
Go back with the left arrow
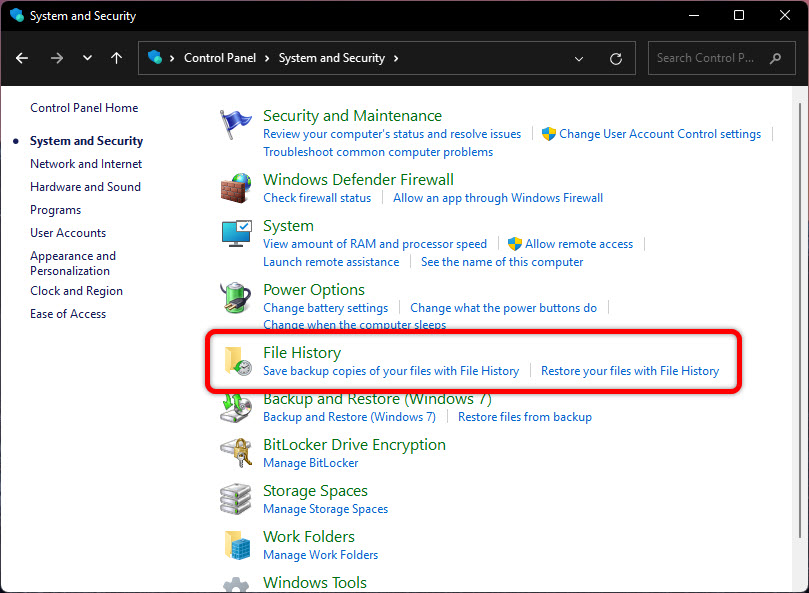point(22,58)
